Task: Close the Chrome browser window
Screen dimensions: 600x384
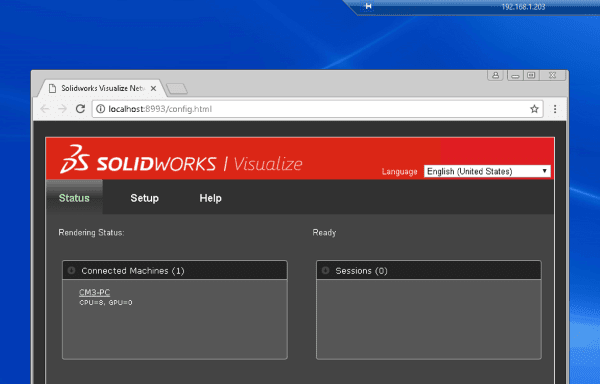Action: click(552, 75)
